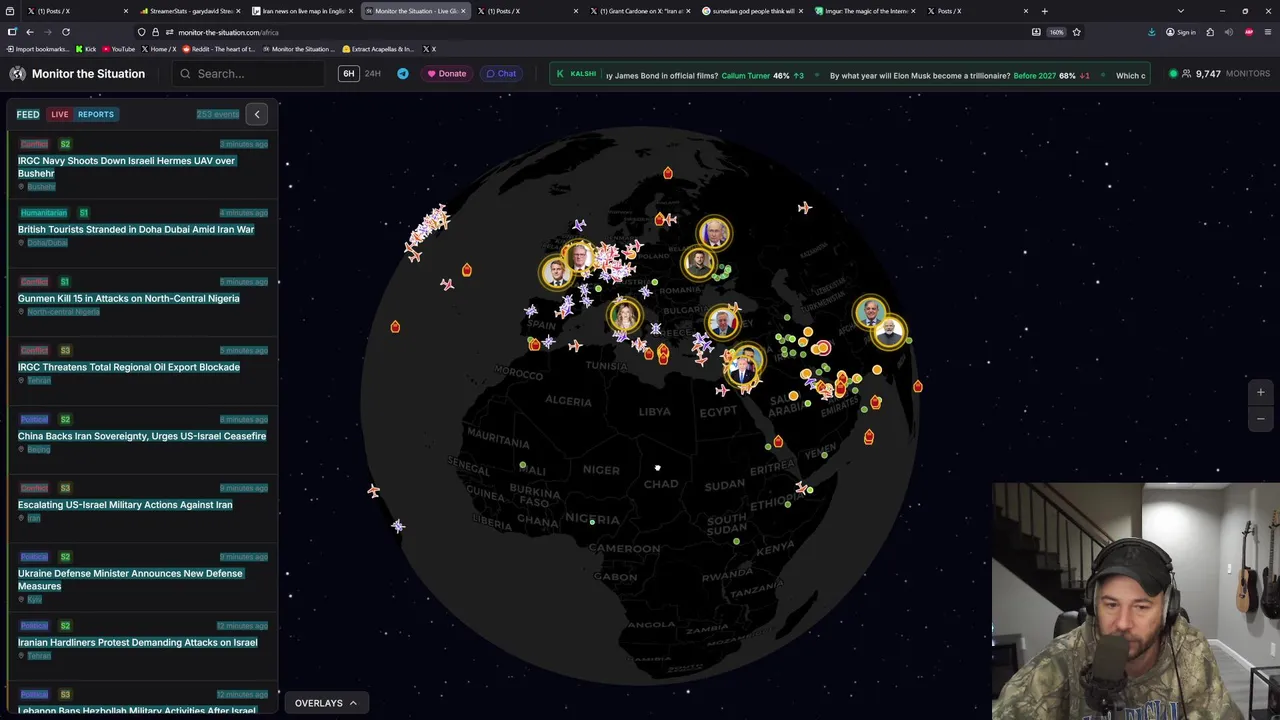Switch to the Imgur browser tab

tap(864, 11)
